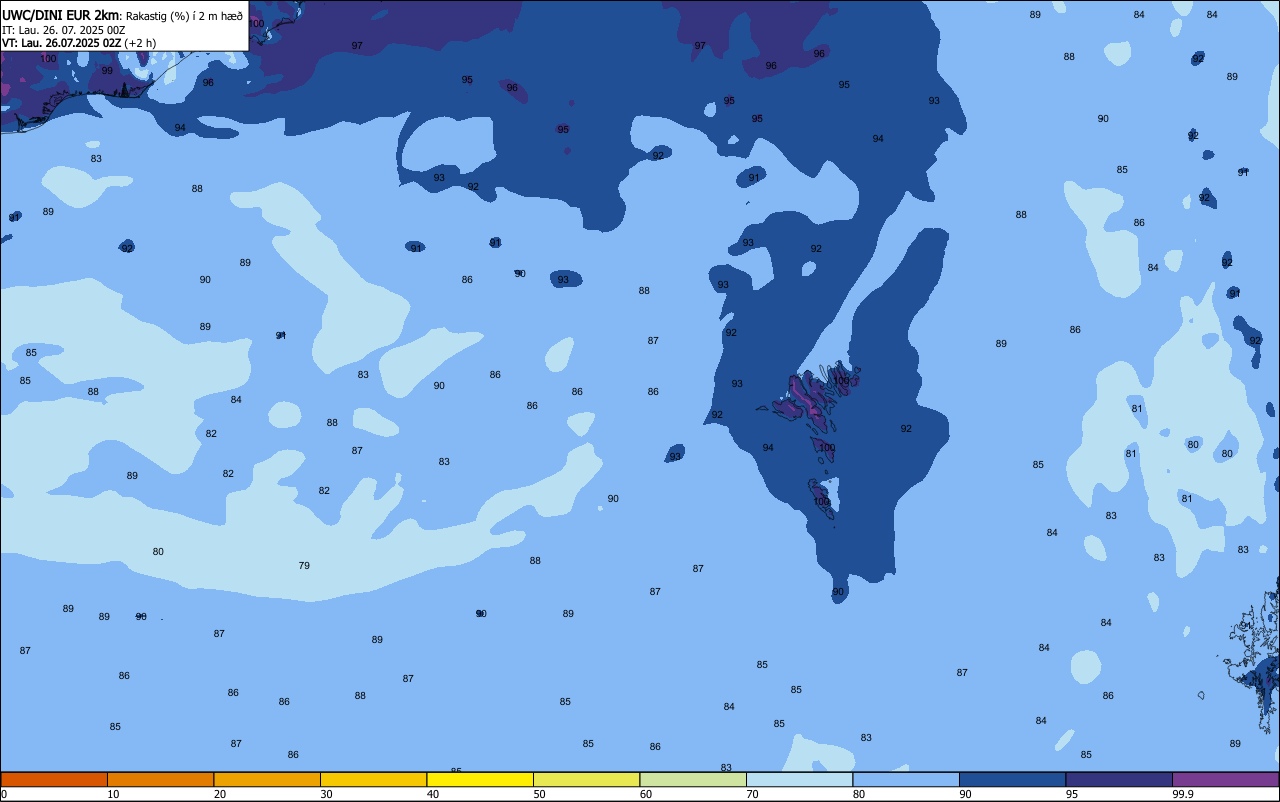Select the legend tick label '60'
1280x802 pixels.
(x=646, y=794)
